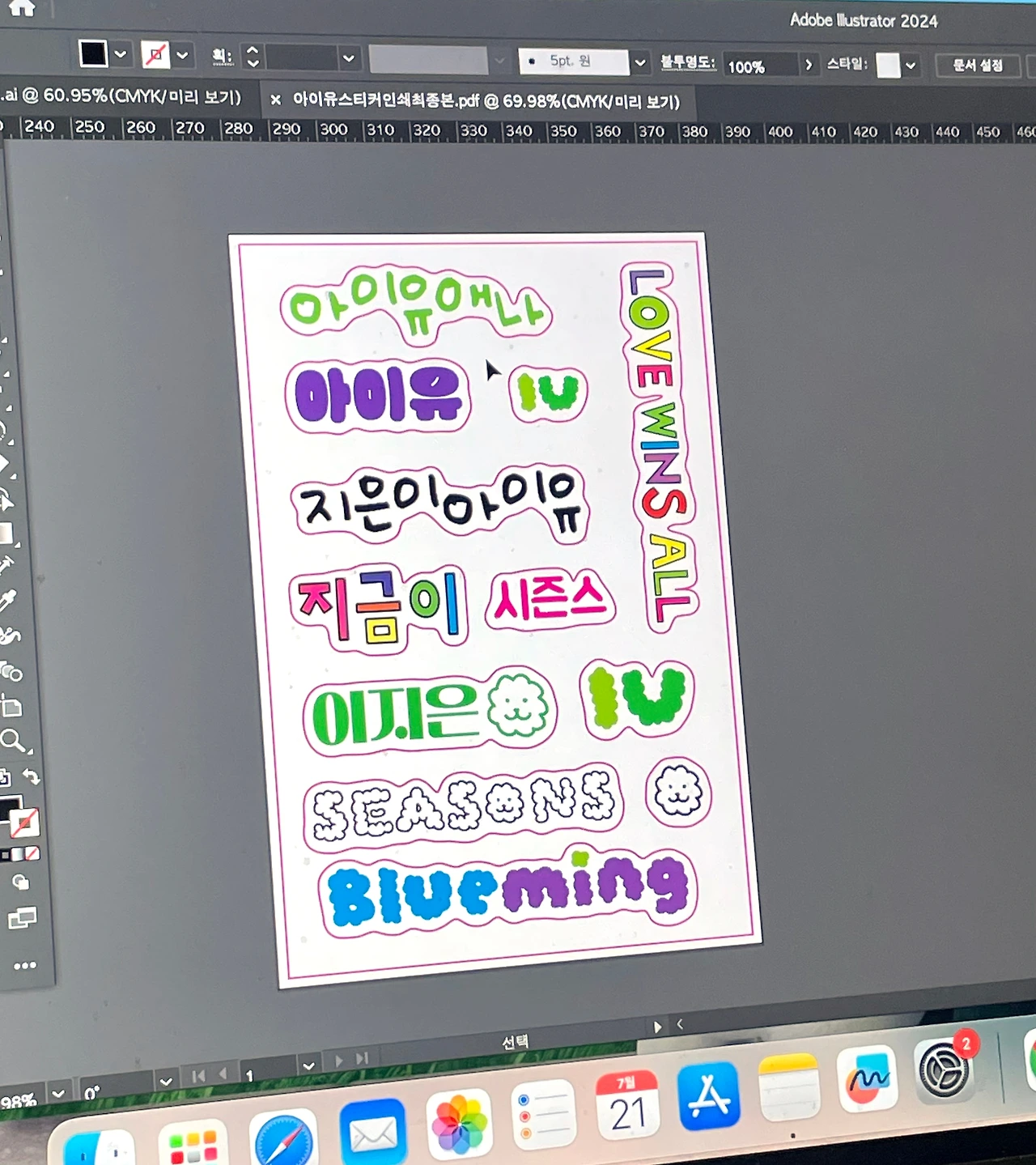Open the zoom level dropdown in status bar
Image resolution: width=1036 pixels, height=1165 pixels.
[x=58, y=1095]
